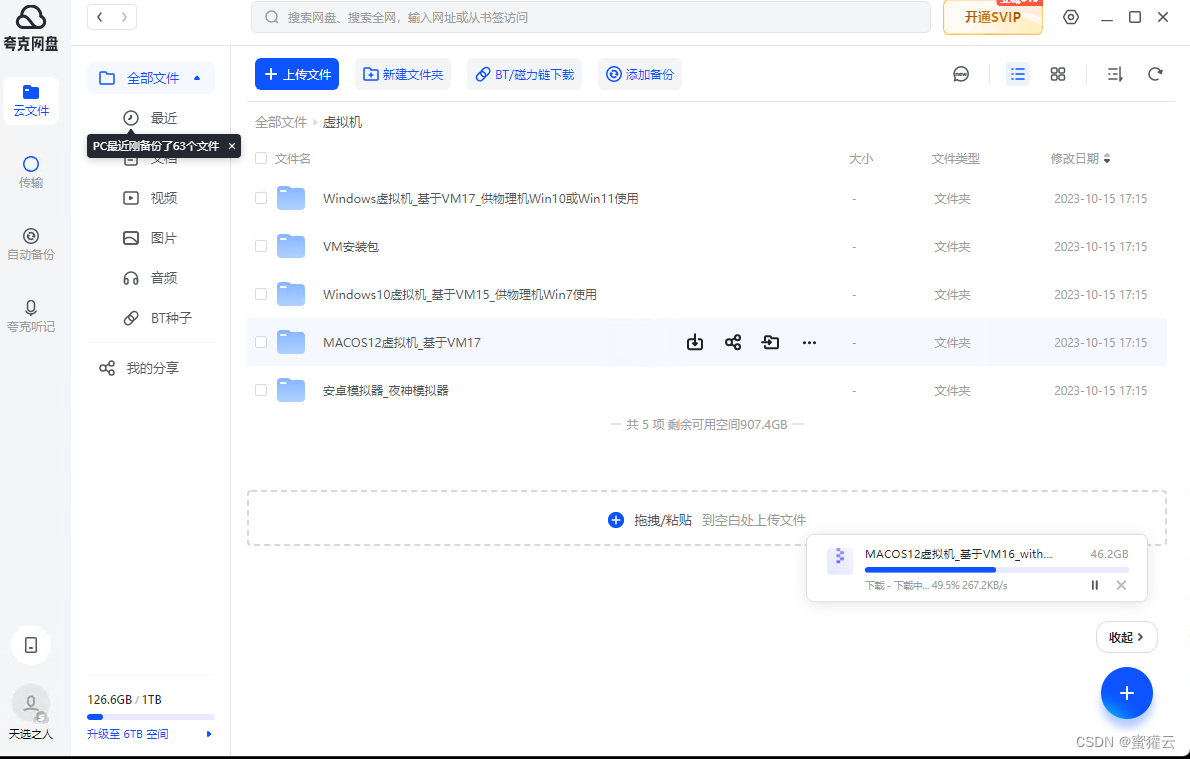Click the MACOS12 download progress bar
Screen dimensions: 1190x759
click(x=996, y=569)
